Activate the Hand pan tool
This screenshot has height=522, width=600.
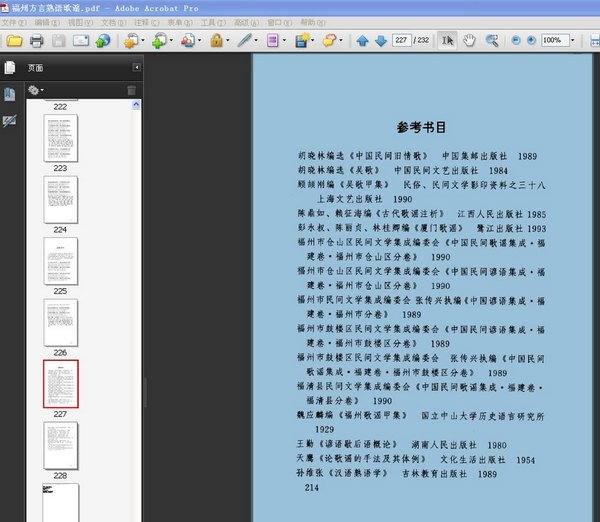[x=469, y=40]
